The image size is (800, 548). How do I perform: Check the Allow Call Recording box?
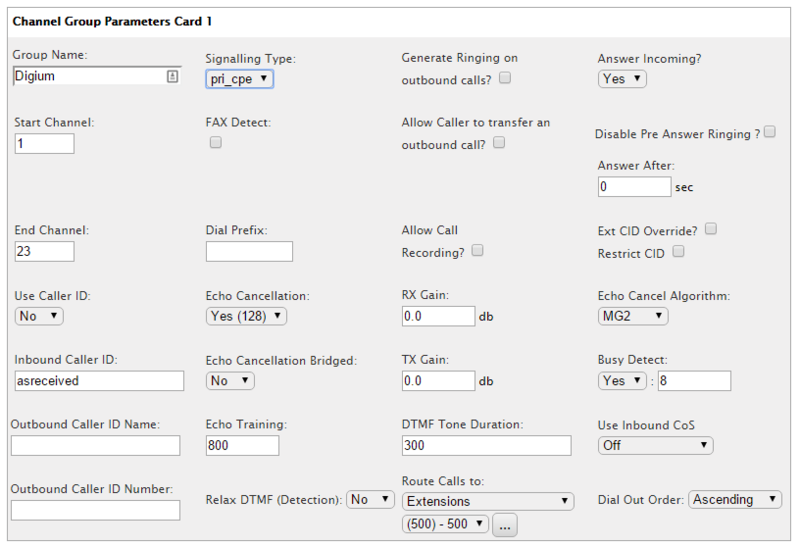tap(477, 251)
